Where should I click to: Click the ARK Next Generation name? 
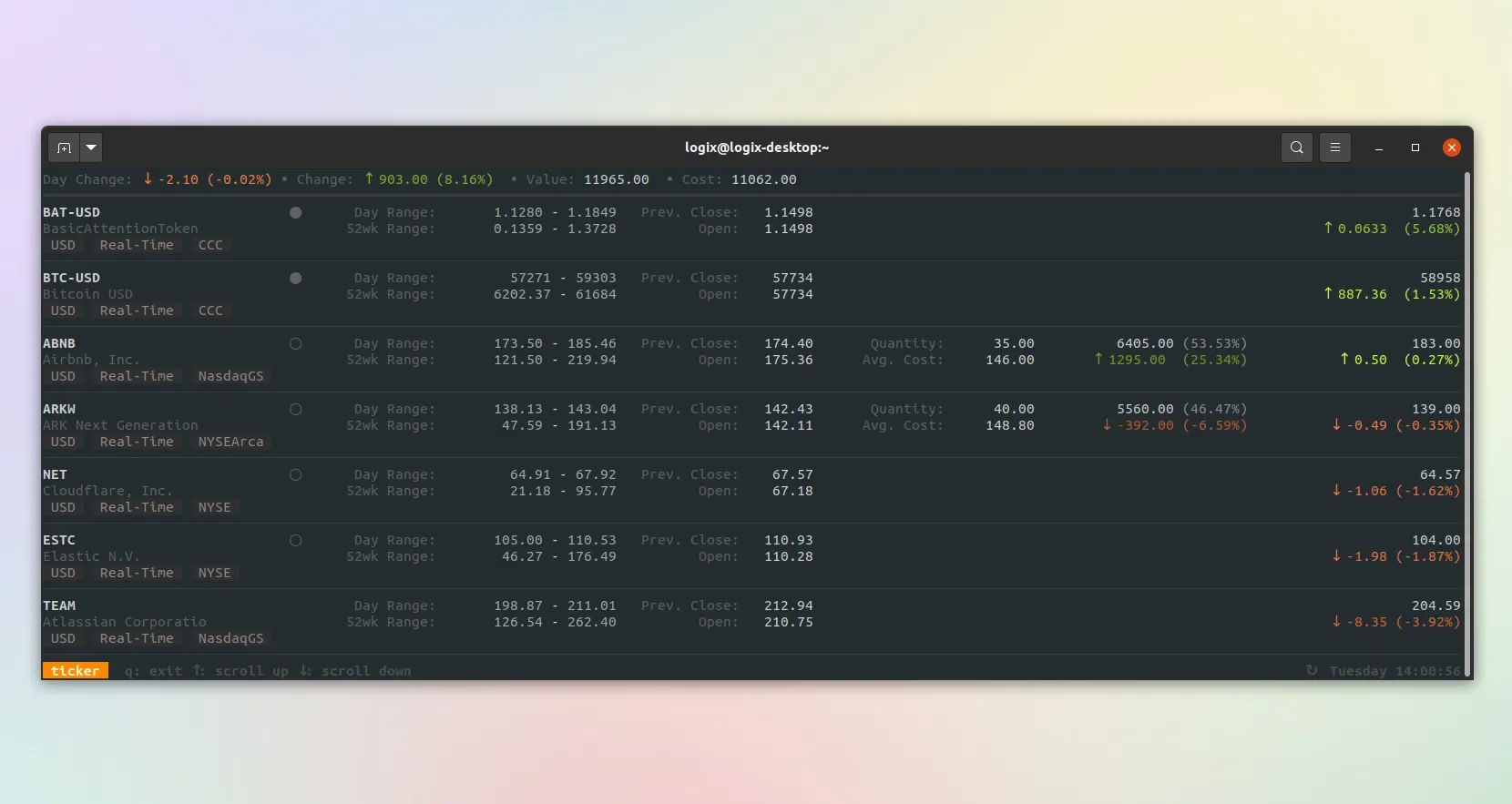[120, 426]
